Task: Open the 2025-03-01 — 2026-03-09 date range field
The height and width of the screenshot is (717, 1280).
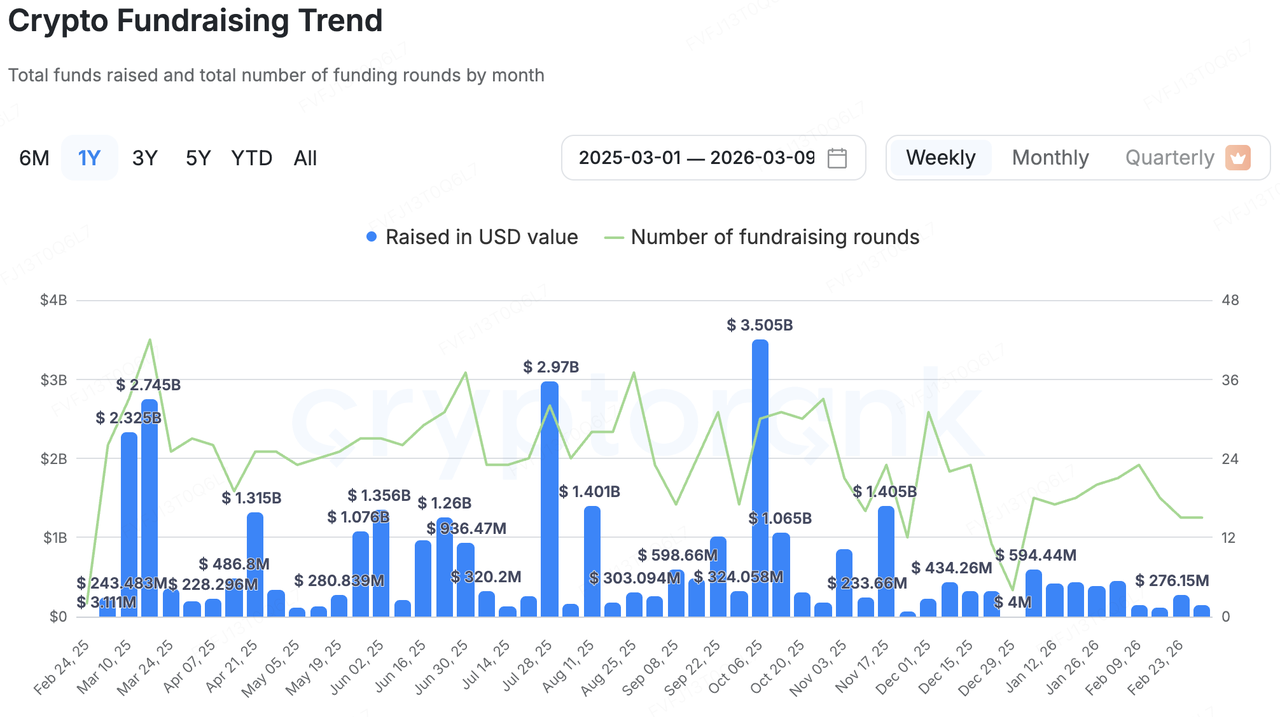Action: point(696,158)
